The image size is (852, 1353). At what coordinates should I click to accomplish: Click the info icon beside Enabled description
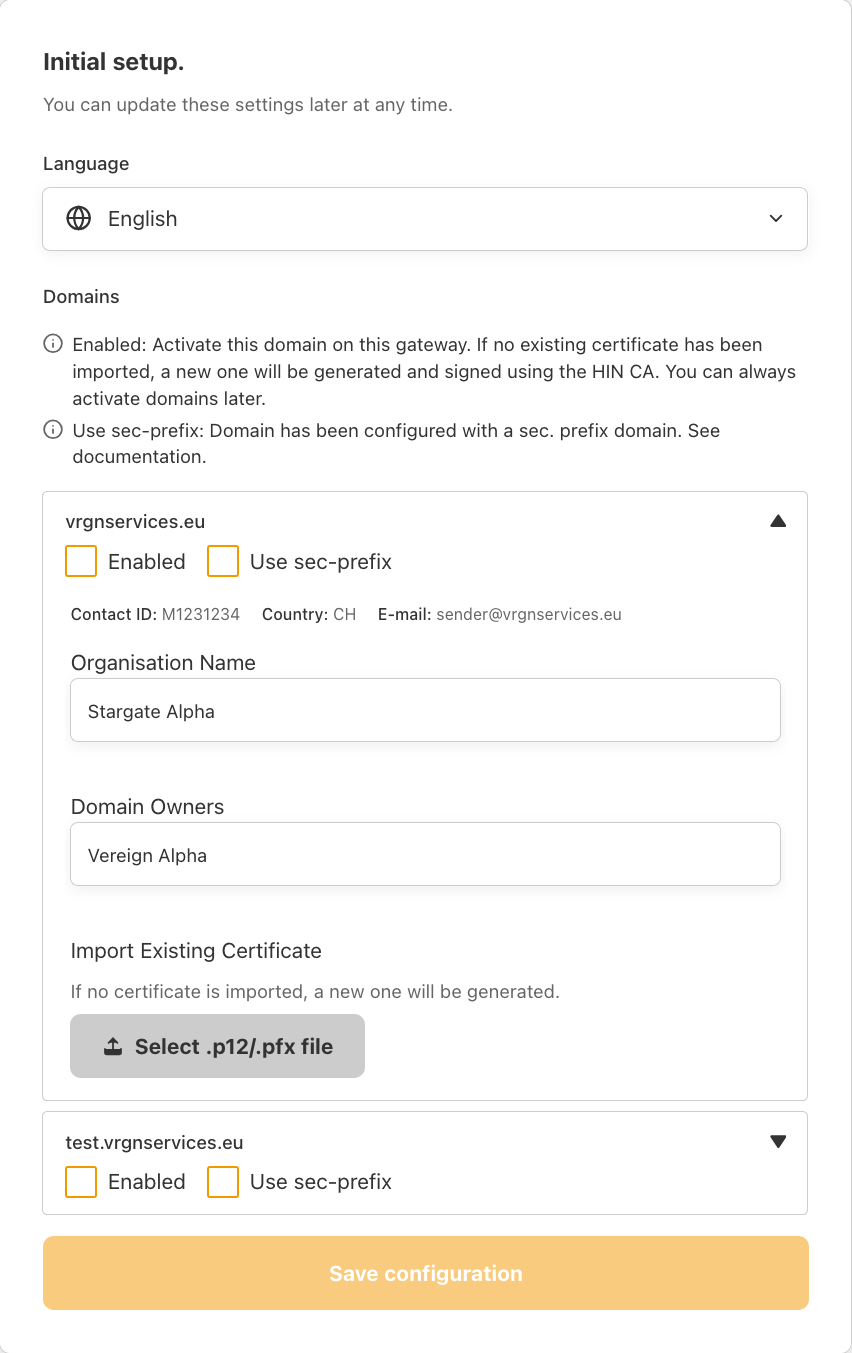coord(53,344)
